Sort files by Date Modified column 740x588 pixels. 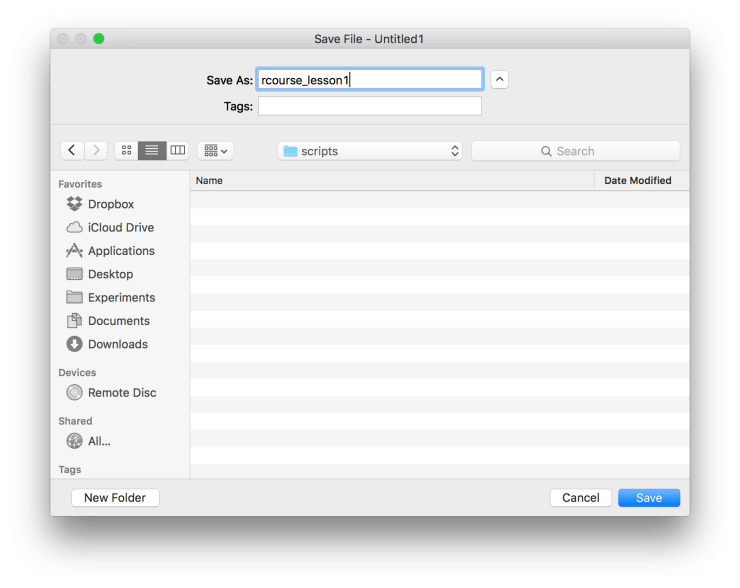click(x=637, y=181)
